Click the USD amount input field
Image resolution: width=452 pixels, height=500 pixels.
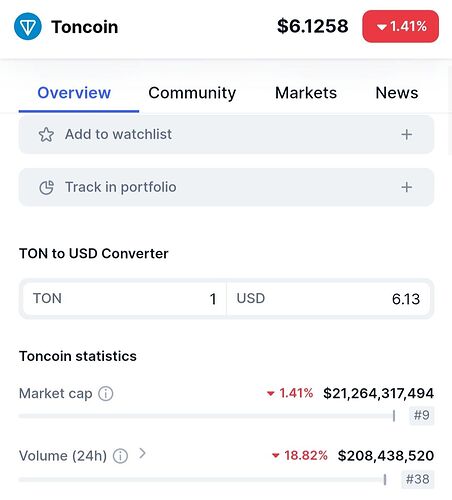(x=328, y=299)
